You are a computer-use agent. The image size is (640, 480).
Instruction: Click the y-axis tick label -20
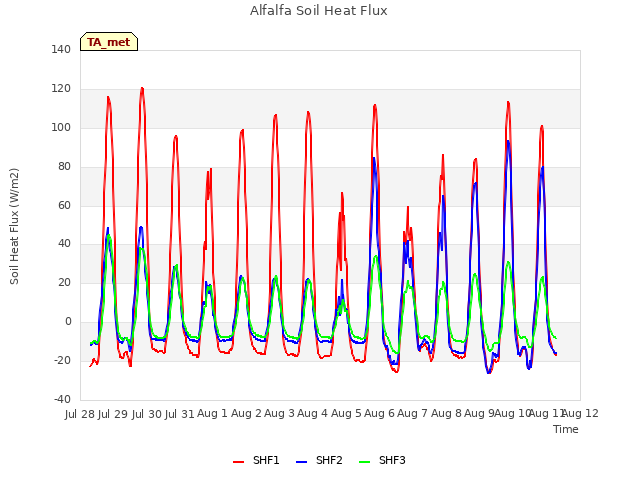[62, 360]
